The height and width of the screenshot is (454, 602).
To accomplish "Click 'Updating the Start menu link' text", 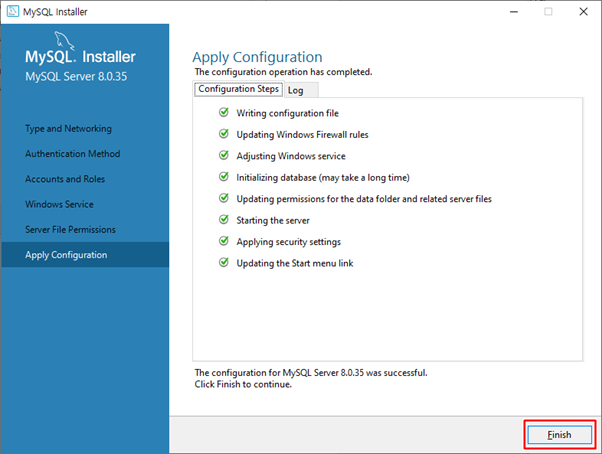I will pos(295,263).
